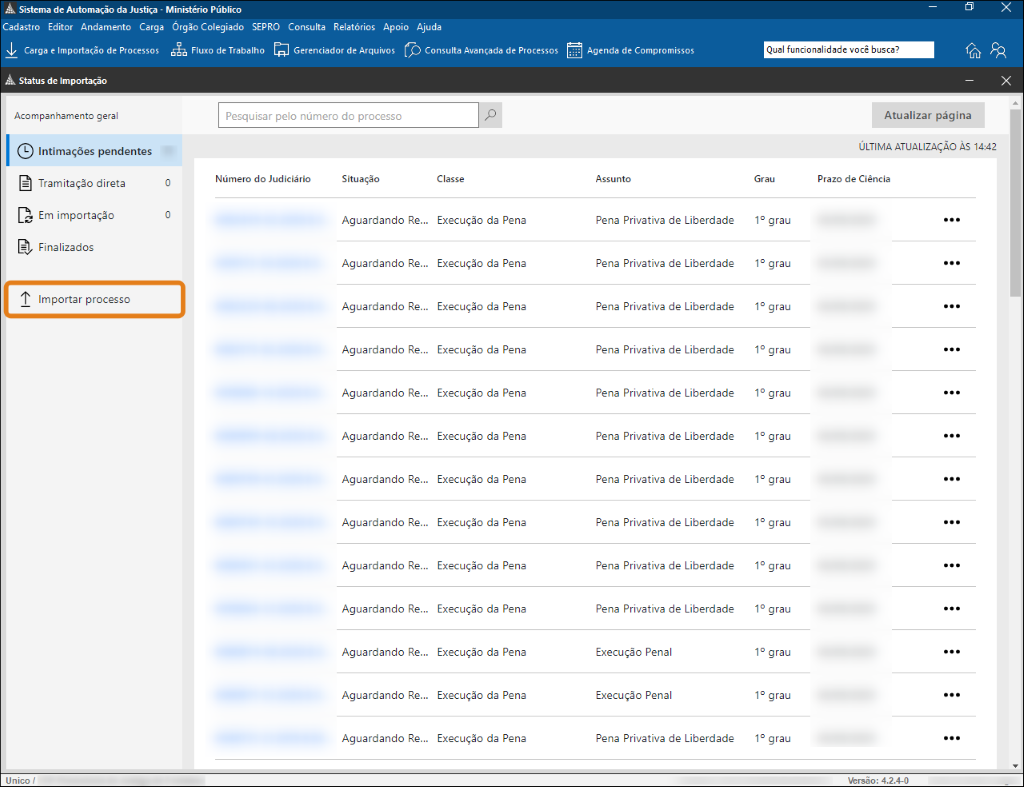Click the 'Qual funcionalidade você busca?' search box
1024x787 pixels.
click(847, 50)
